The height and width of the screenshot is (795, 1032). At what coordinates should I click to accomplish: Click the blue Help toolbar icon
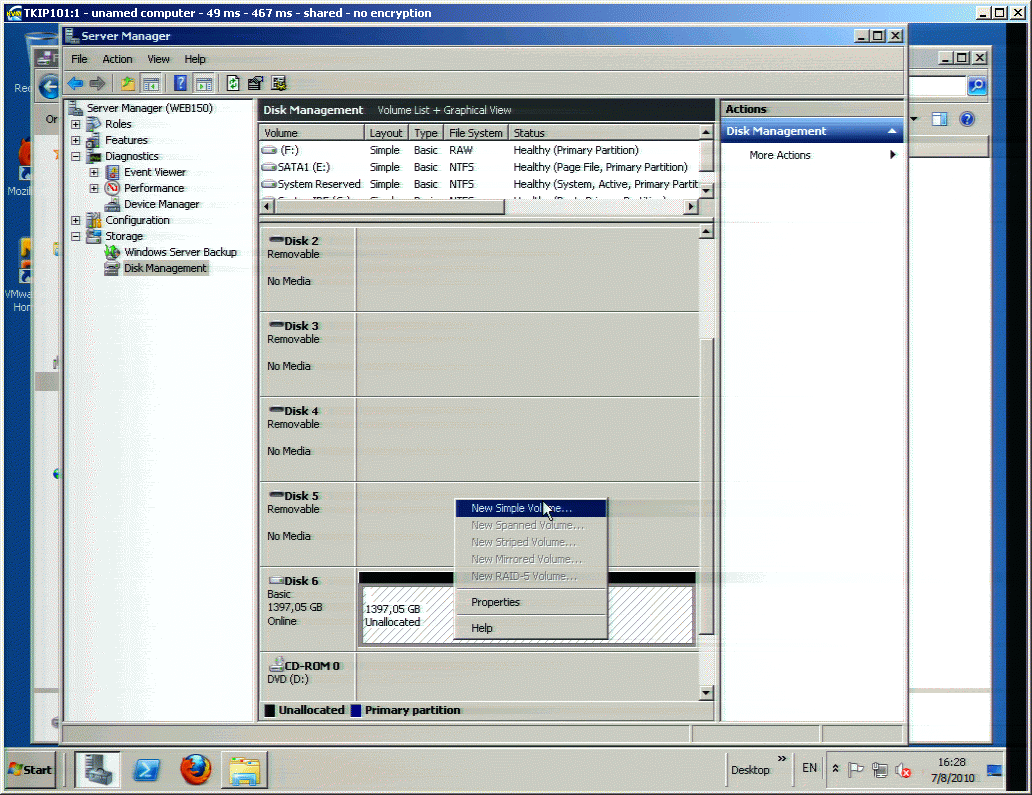click(180, 84)
